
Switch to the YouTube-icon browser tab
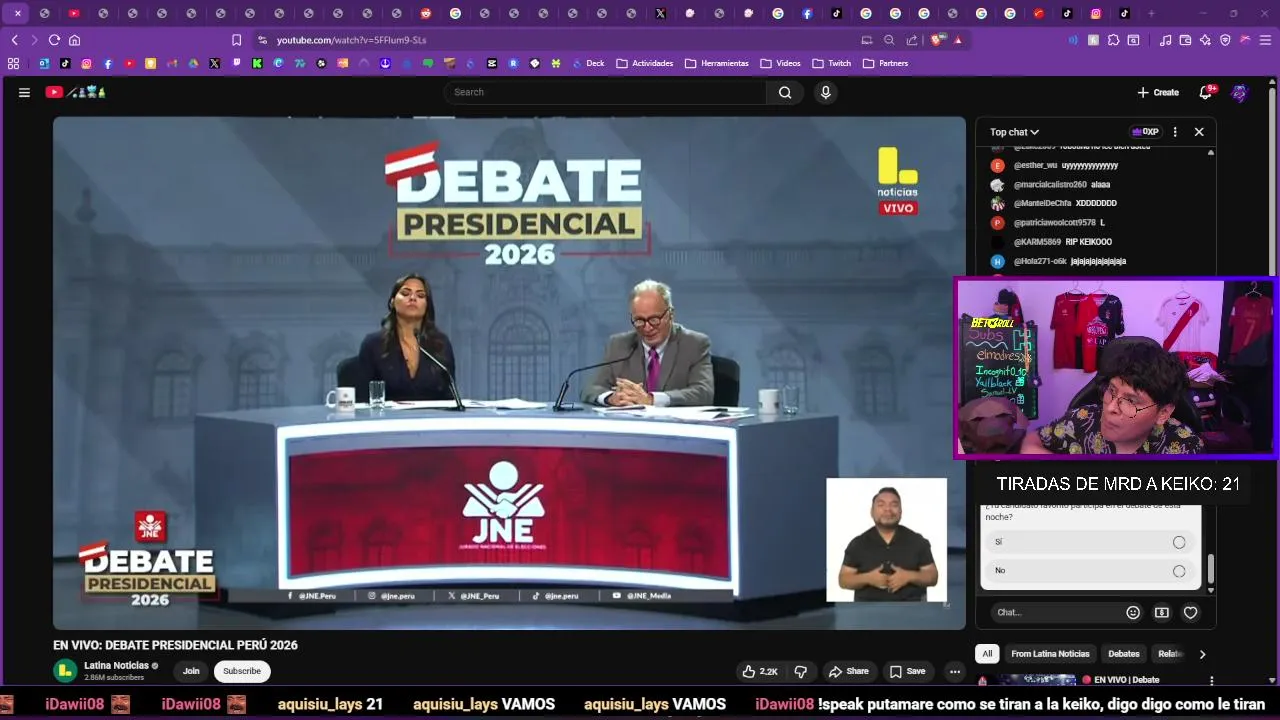[x=74, y=13]
